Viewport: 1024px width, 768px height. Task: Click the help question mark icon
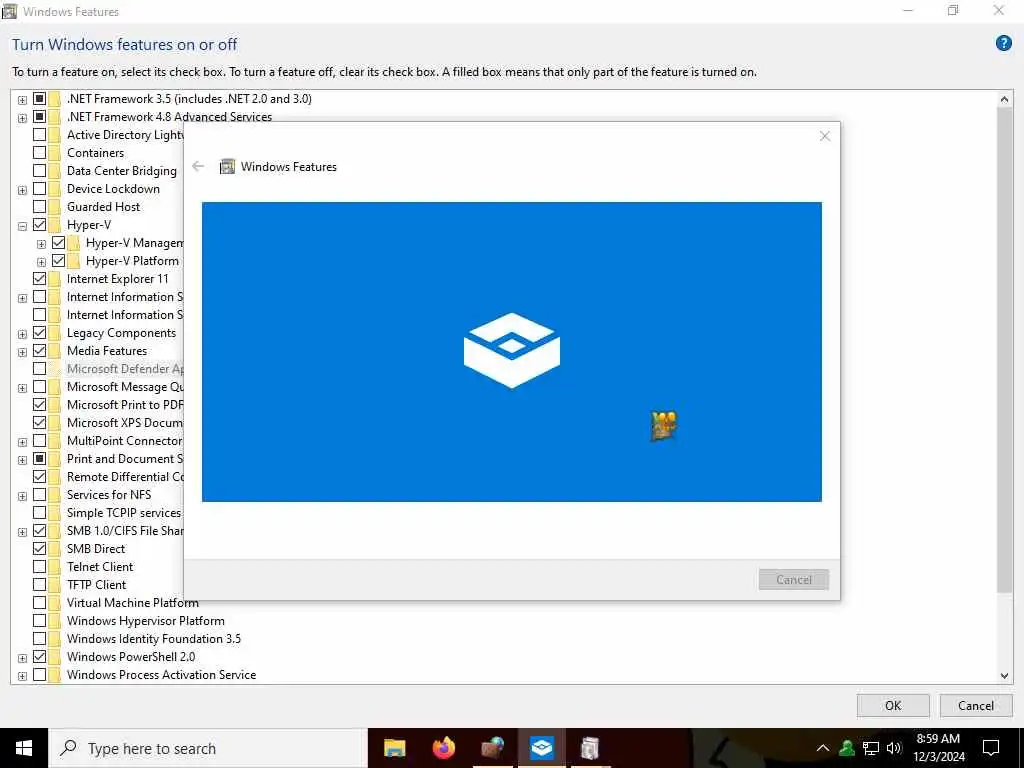tap(1003, 44)
